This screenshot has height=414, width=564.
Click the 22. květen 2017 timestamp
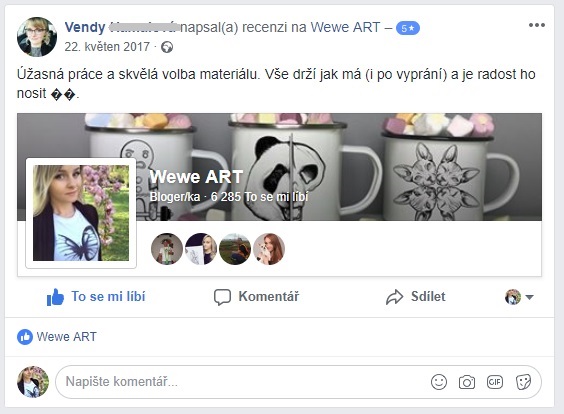[107, 47]
